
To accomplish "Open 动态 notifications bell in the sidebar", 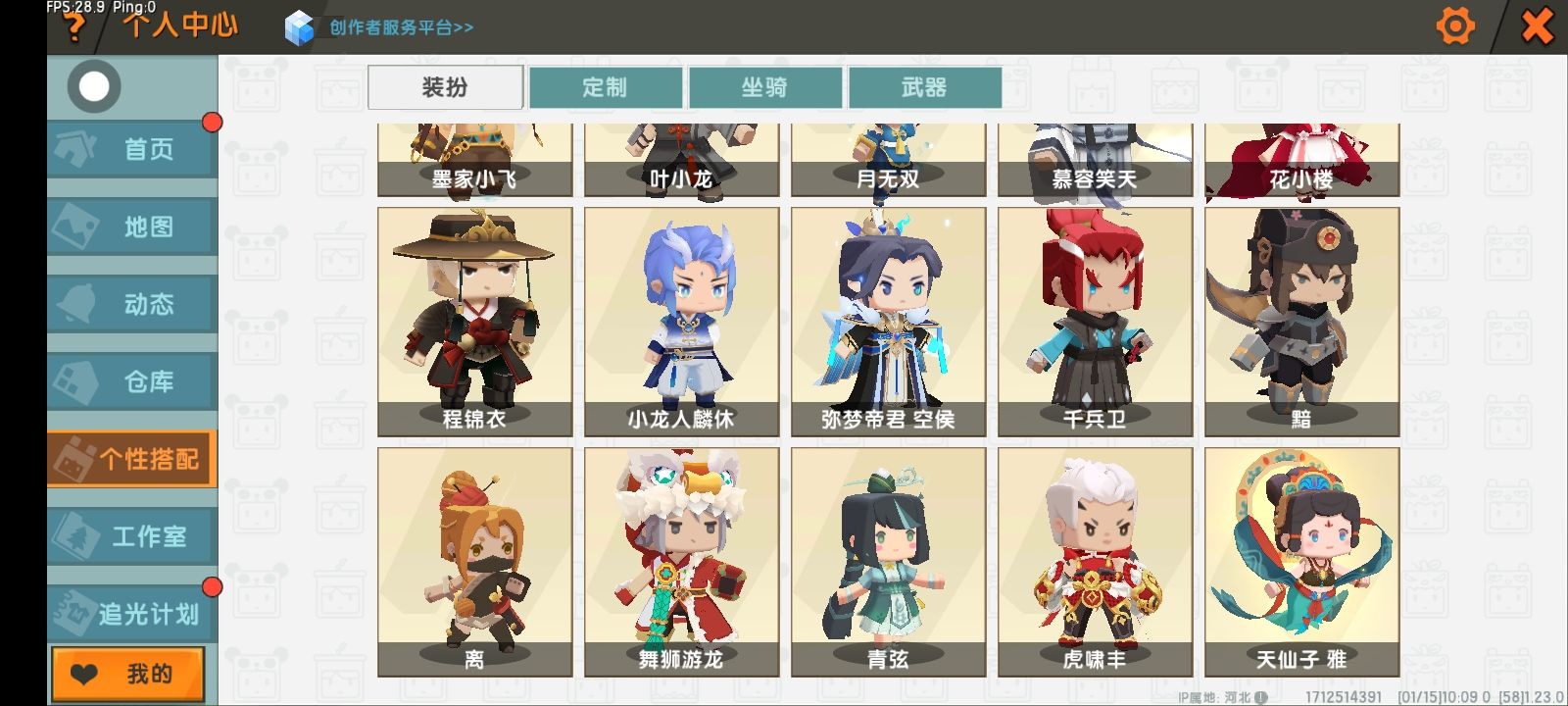I will click(132, 304).
